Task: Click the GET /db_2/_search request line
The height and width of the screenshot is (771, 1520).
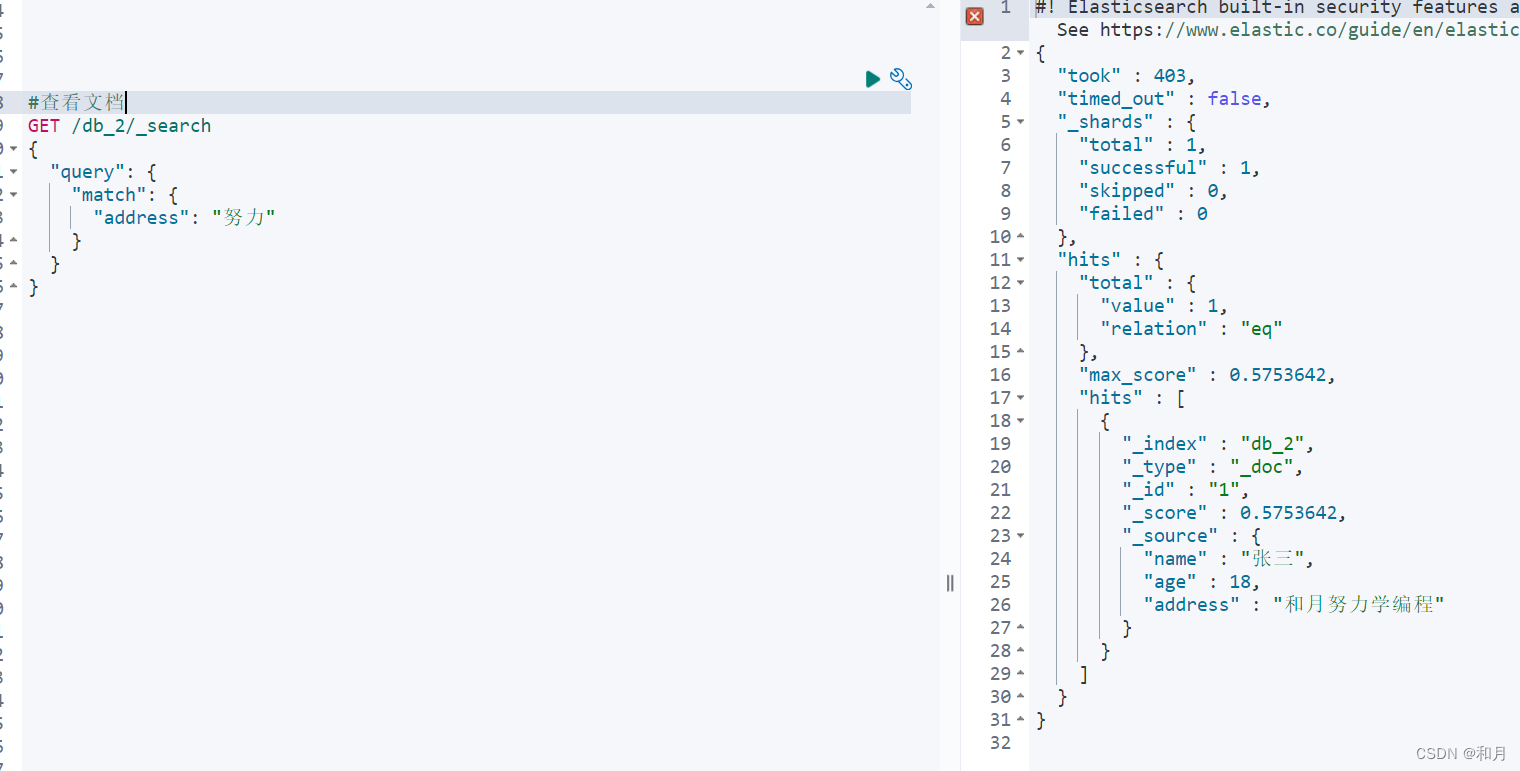Action: click(x=120, y=126)
